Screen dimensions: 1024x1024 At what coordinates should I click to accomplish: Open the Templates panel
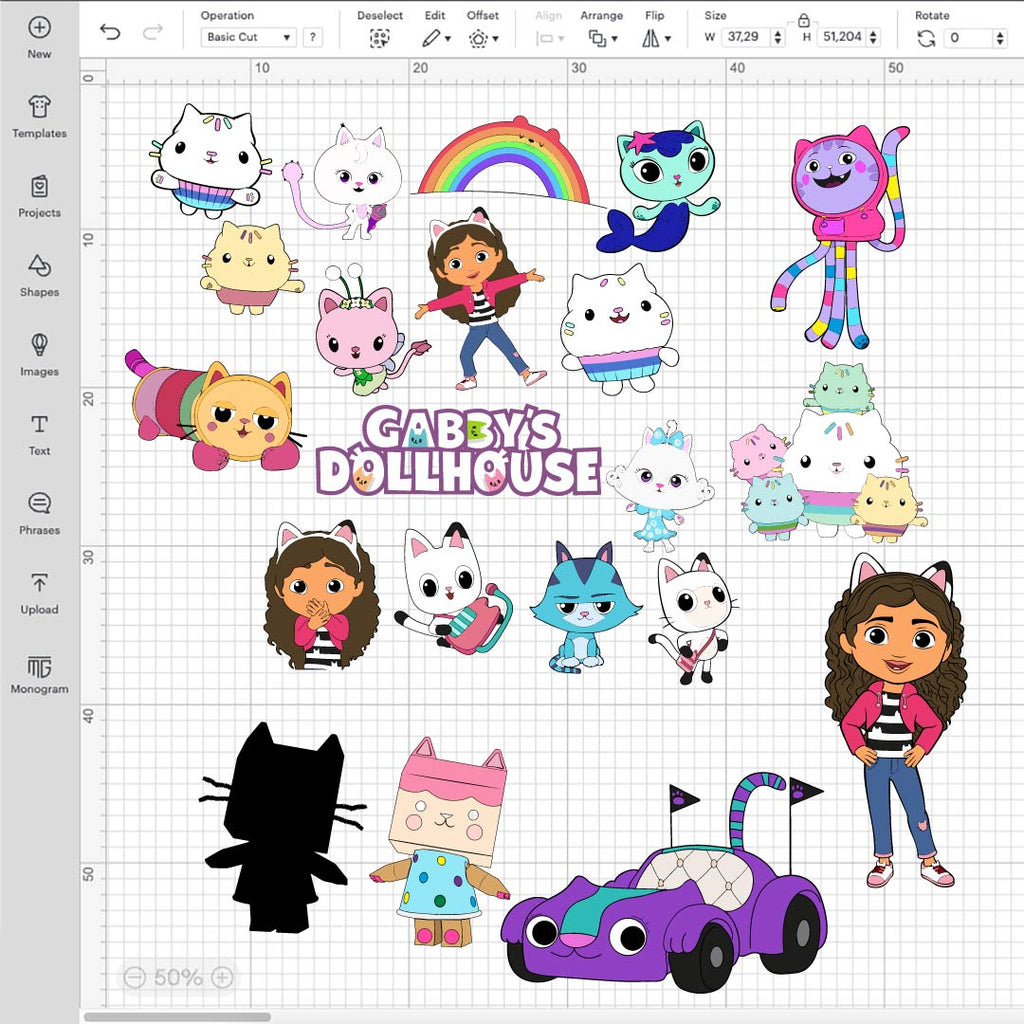[39, 117]
